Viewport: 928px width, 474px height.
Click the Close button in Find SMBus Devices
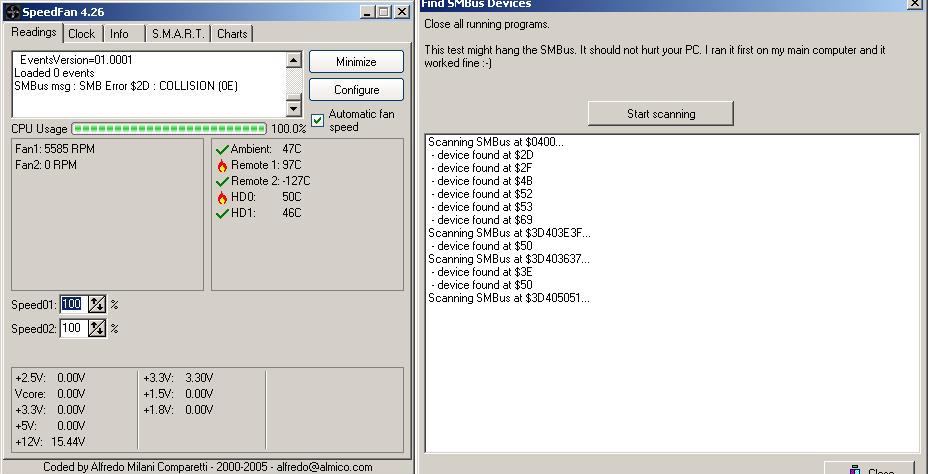coord(869,468)
